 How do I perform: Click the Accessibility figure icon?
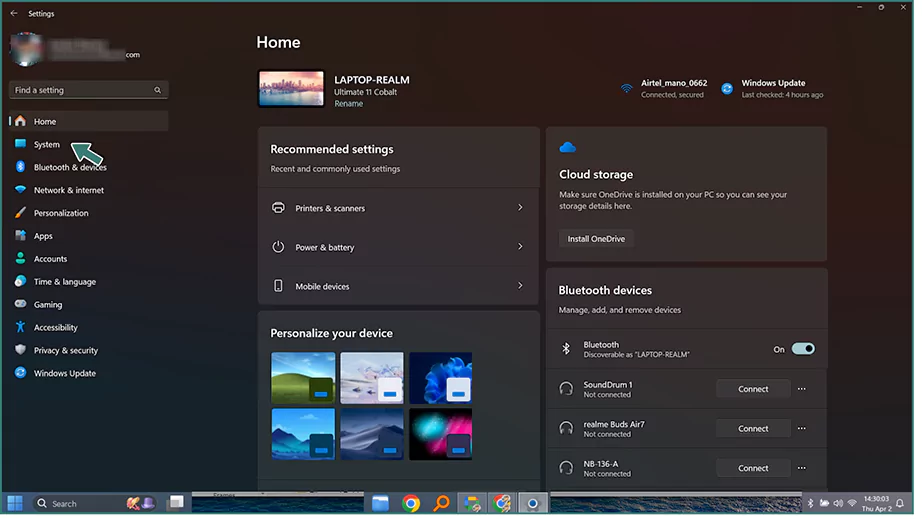coord(21,329)
